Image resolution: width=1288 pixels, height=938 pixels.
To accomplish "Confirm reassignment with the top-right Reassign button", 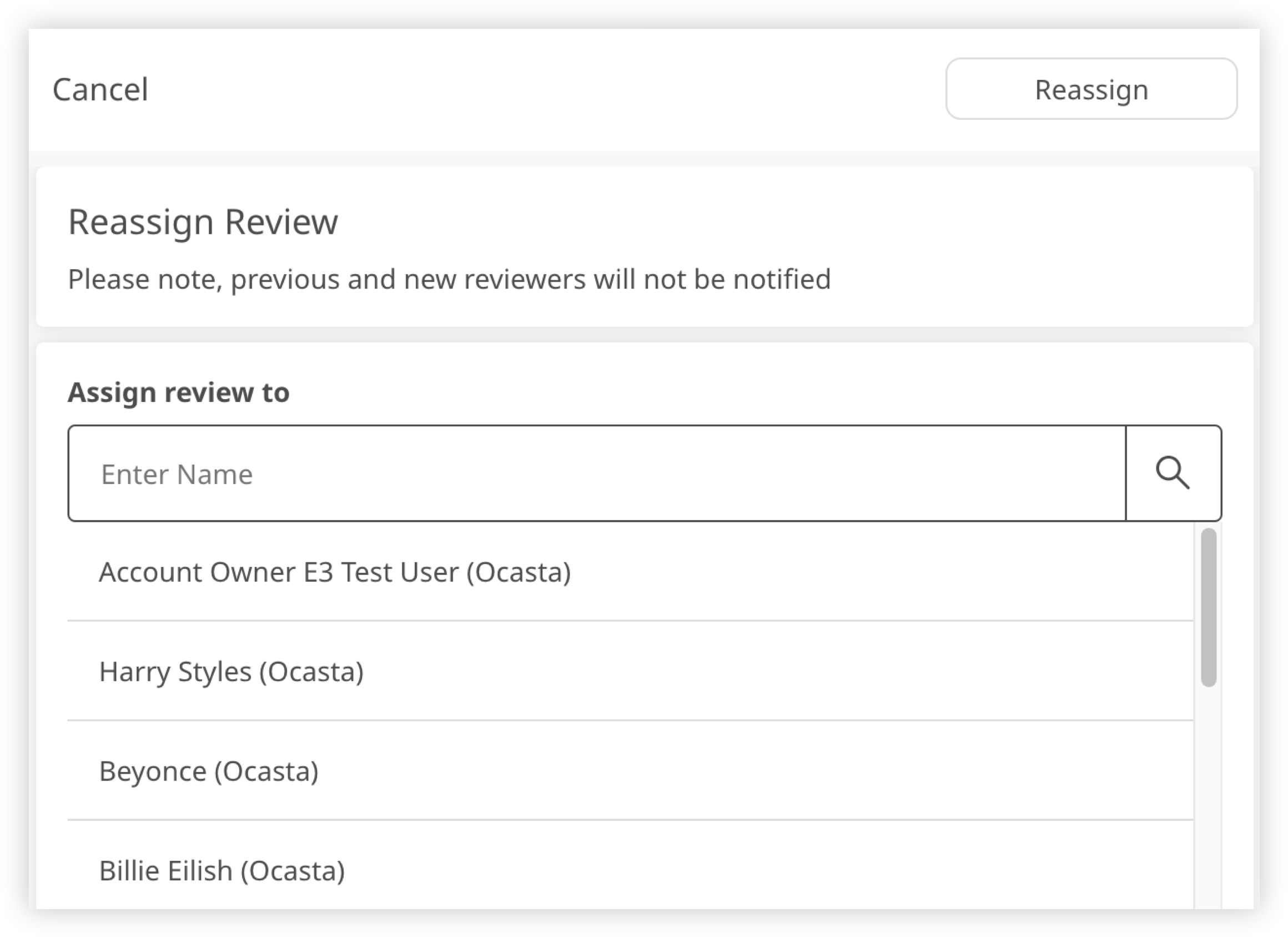I will click(1091, 89).
